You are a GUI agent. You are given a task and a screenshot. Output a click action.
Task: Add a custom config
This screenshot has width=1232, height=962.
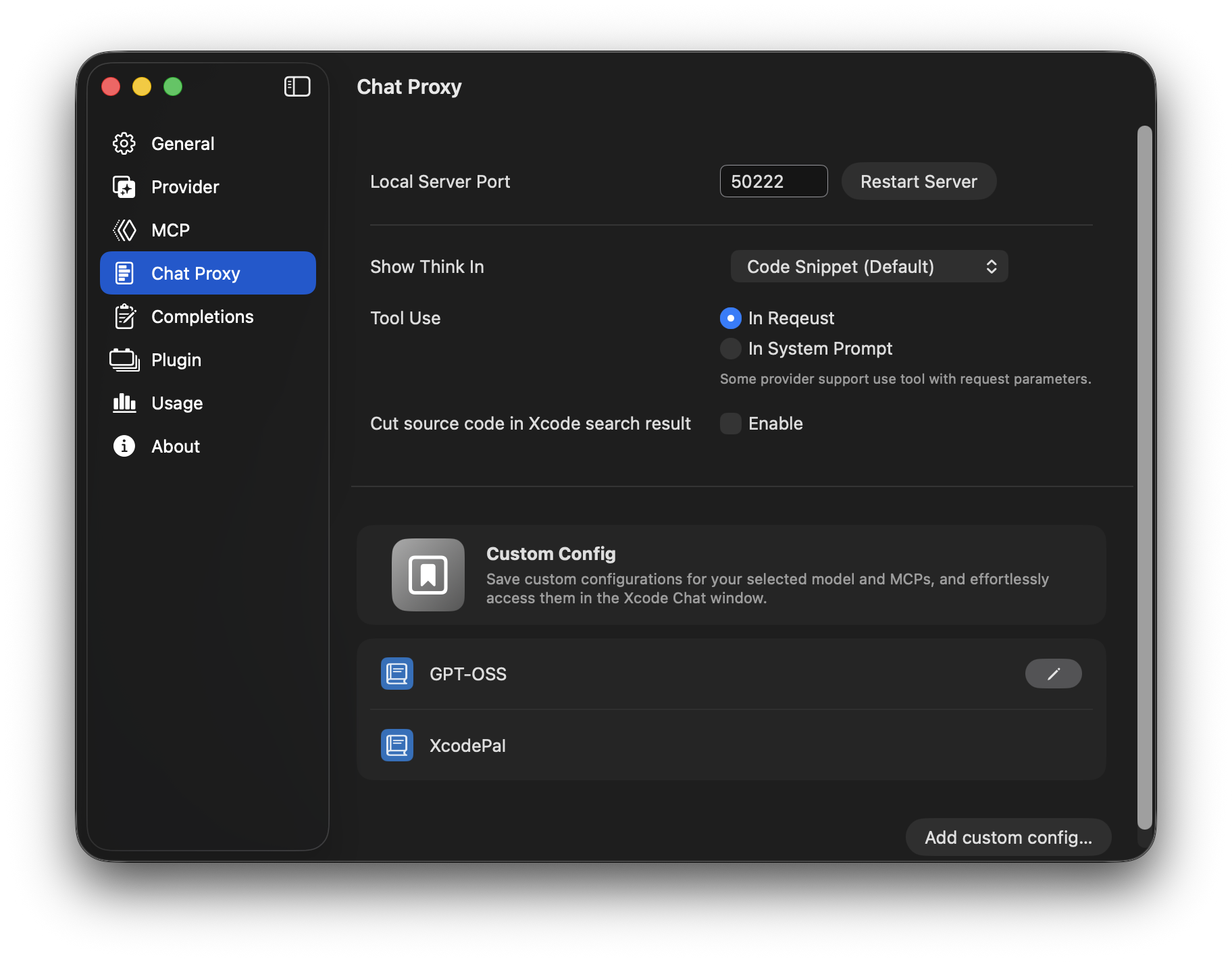tap(1008, 837)
